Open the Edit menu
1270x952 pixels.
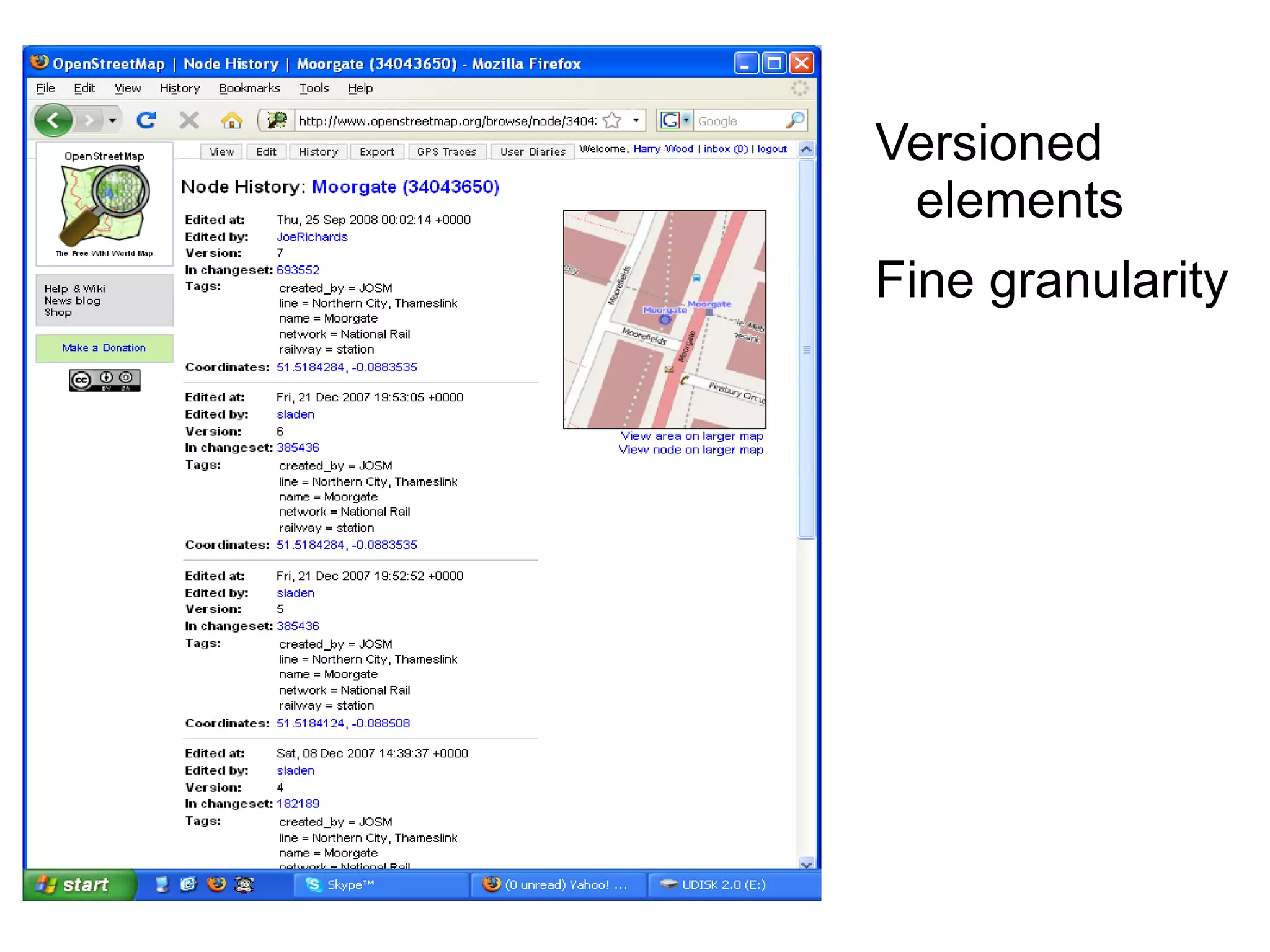(84, 88)
